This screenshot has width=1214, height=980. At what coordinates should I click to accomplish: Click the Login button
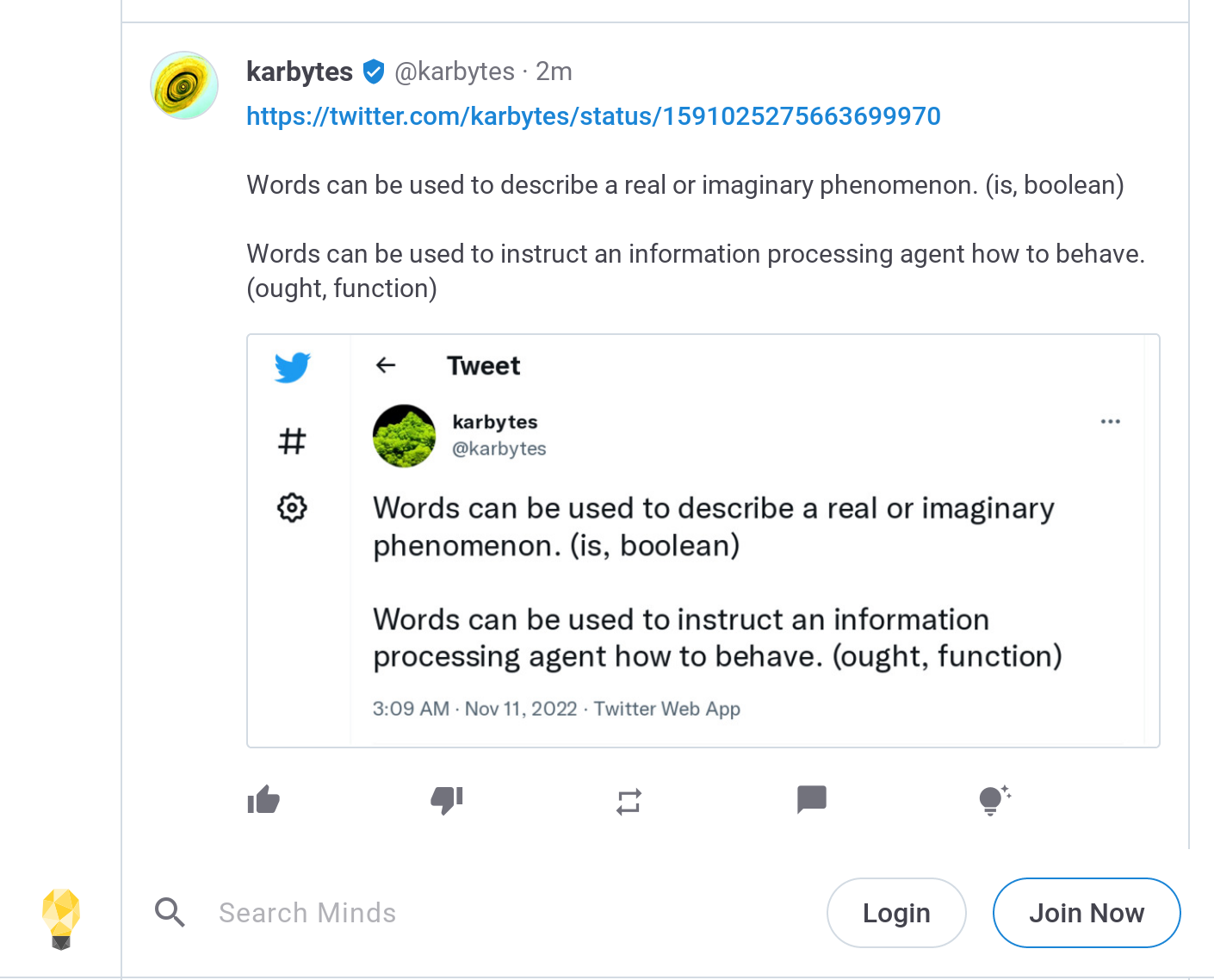[x=896, y=913]
